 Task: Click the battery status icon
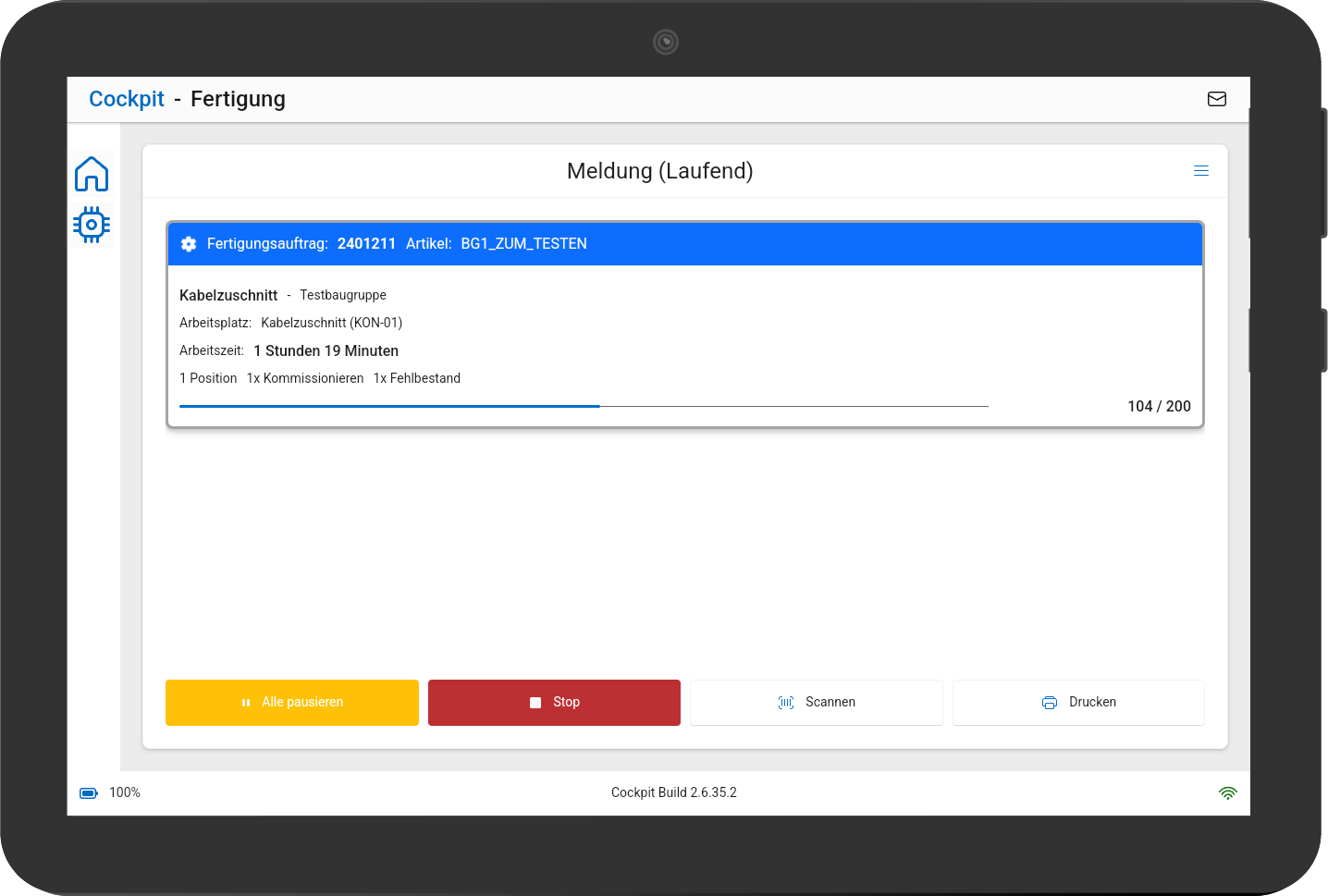pos(89,793)
